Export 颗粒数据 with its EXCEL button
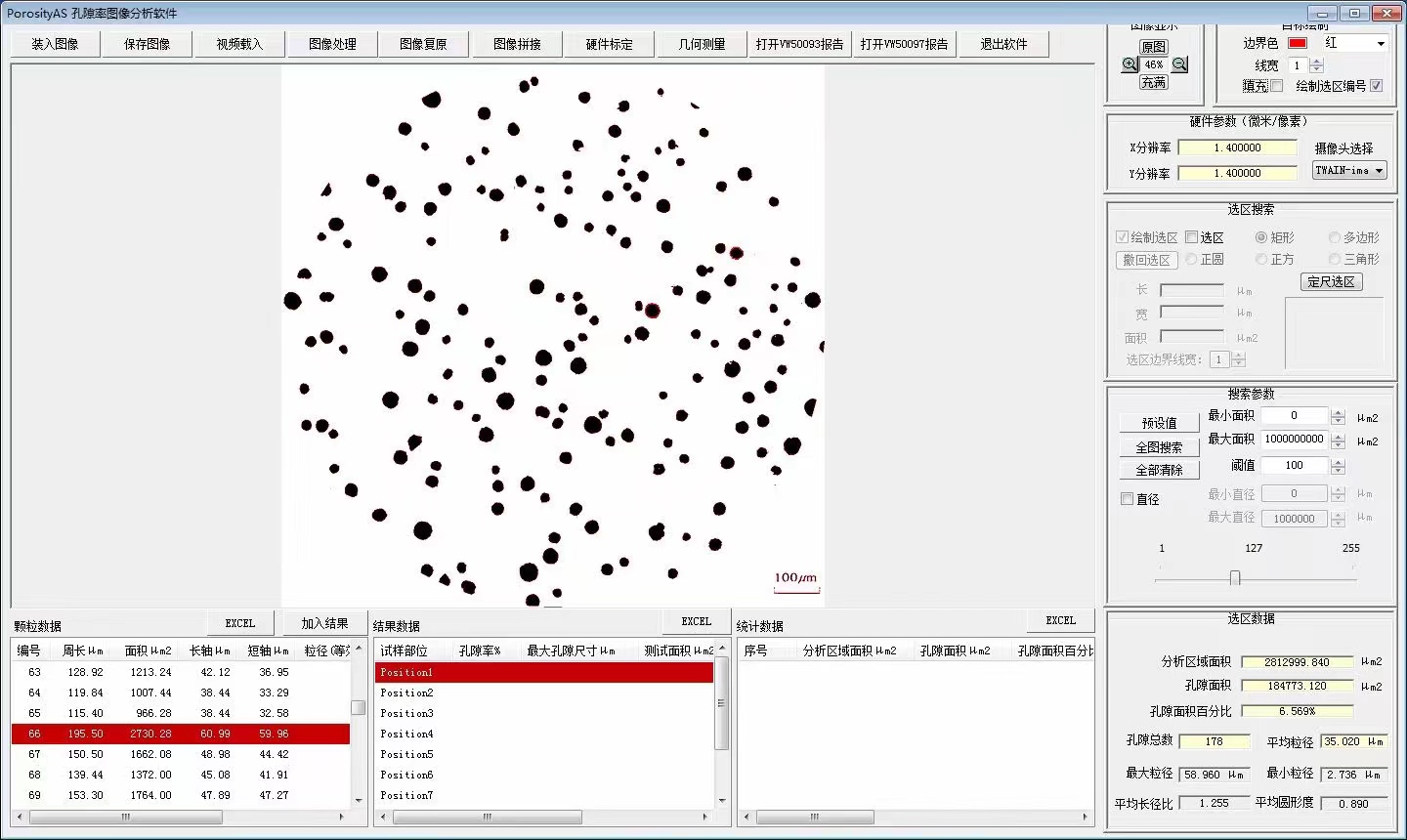The height and width of the screenshot is (840, 1407). pos(239,623)
